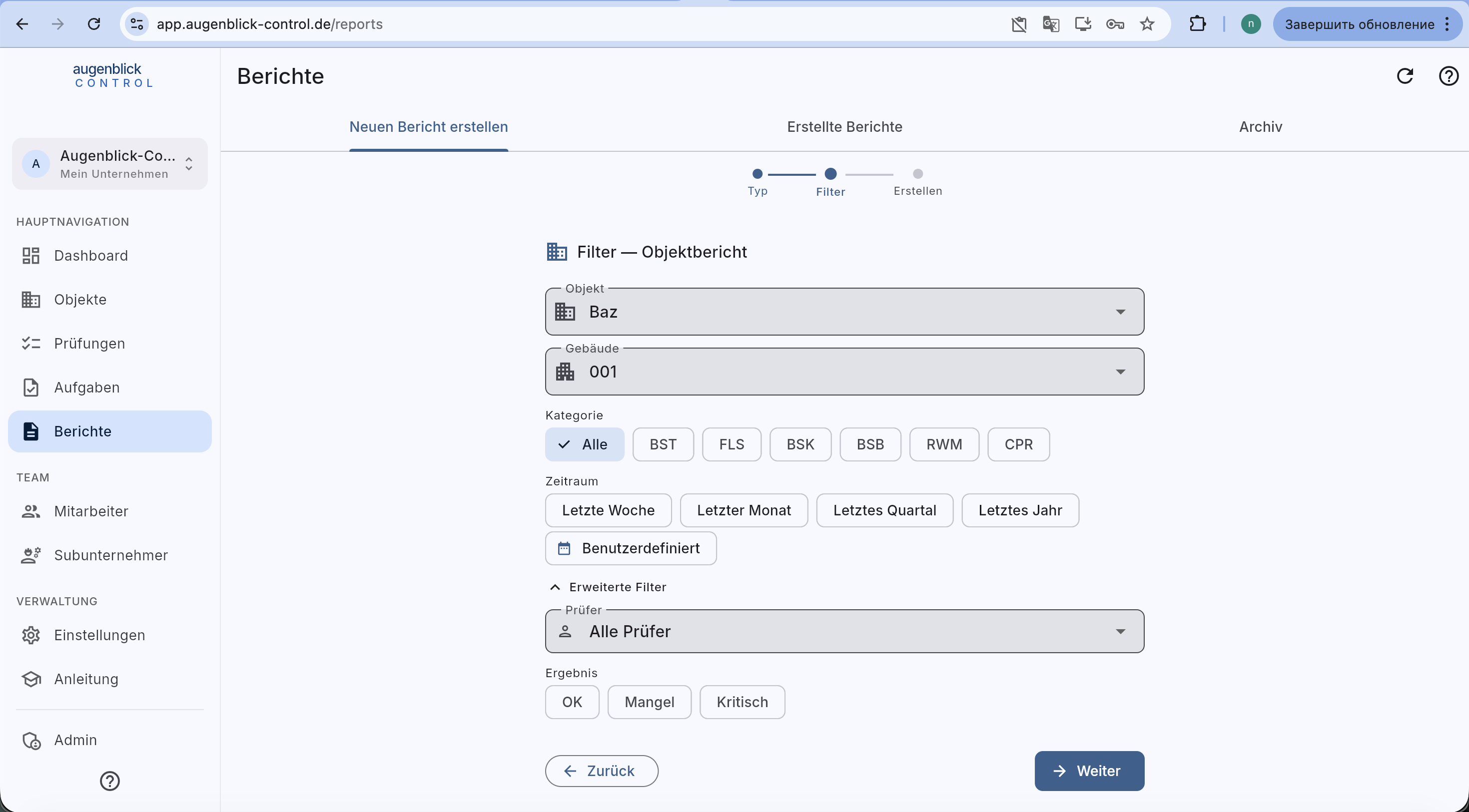The height and width of the screenshot is (812, 1469).
Task: Click the Weiter button
Action: (x=1089, y=771)
